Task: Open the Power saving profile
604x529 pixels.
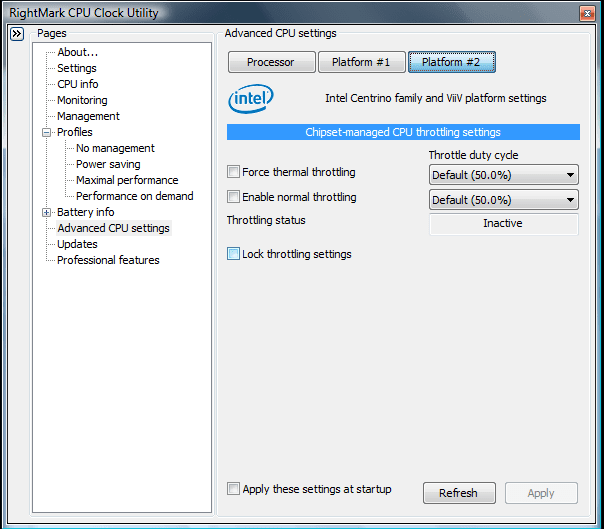Action: tap(108, 164)
